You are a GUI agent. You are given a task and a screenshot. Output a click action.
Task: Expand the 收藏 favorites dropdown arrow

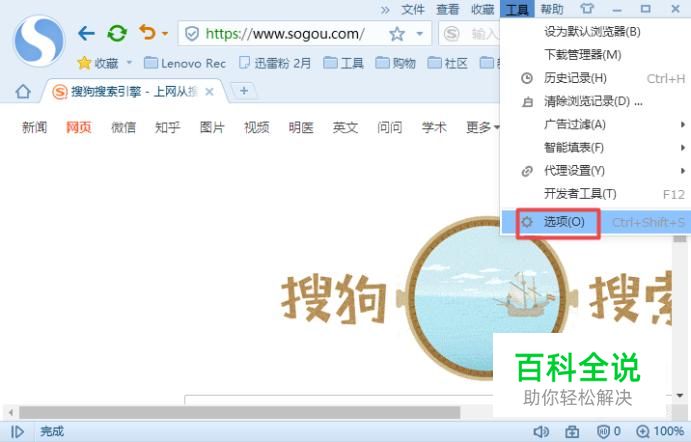[129, 63]
